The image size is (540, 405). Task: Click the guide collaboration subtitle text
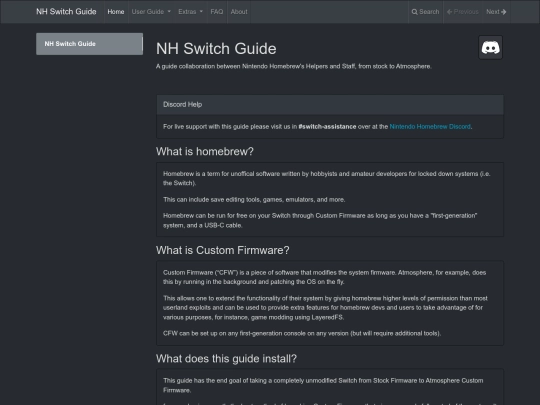click(x=293, y=66)
